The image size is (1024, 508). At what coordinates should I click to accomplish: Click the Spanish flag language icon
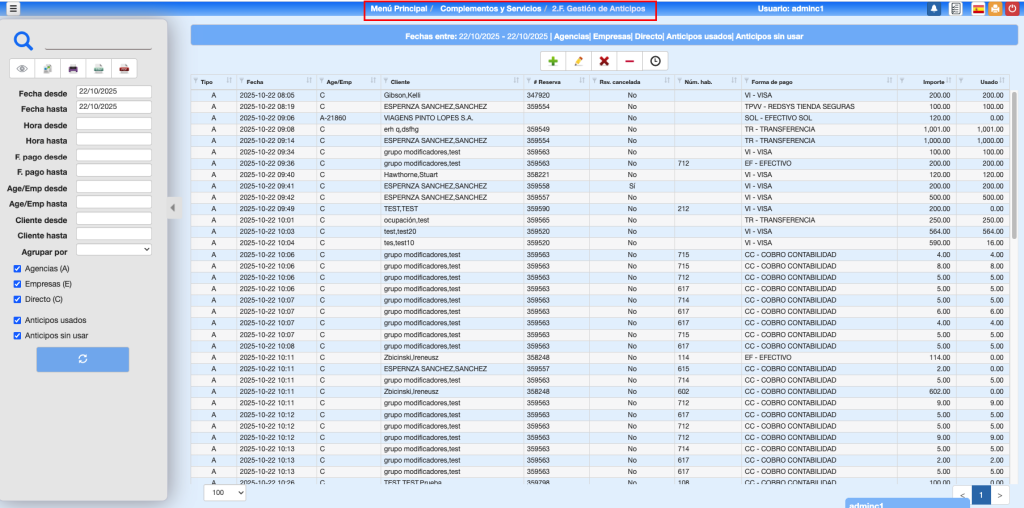click(x=977, y=9)
